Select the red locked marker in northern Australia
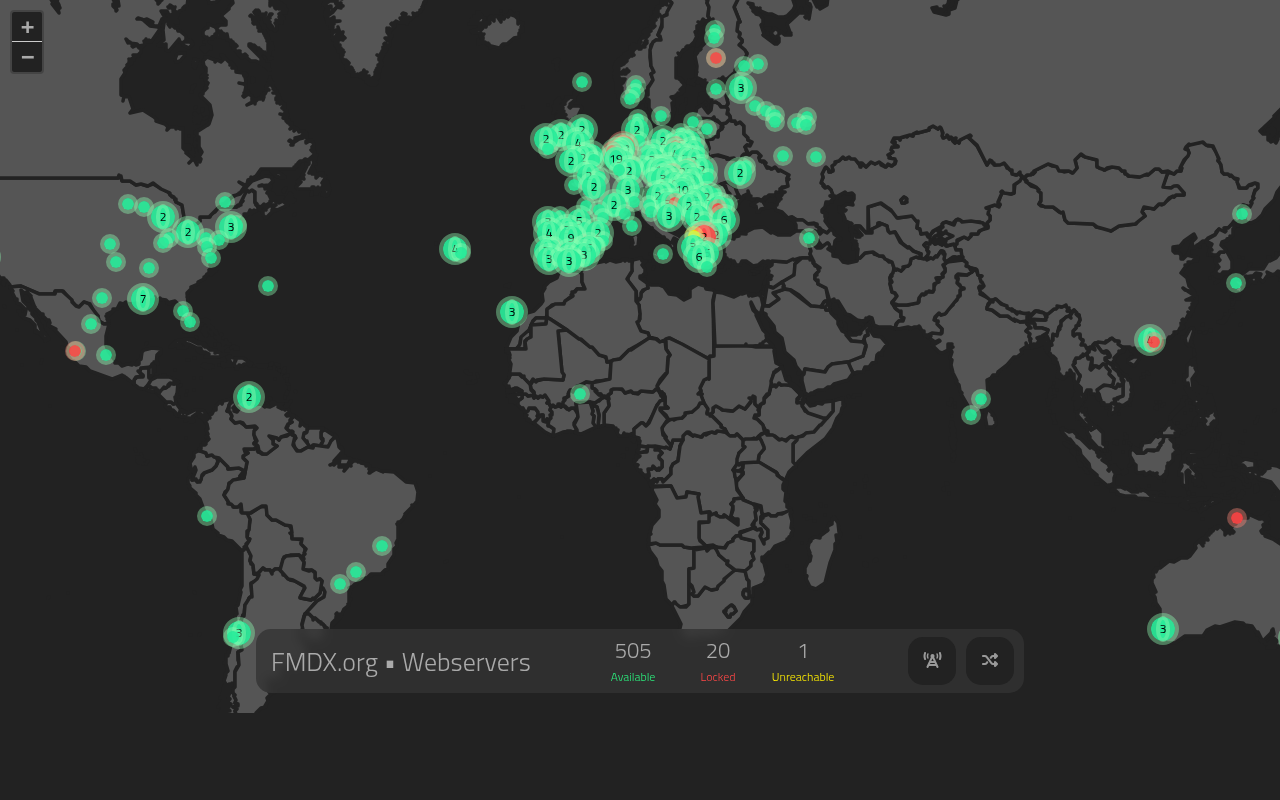Image resolution: width=1280 pixels, height=800 pixels. click(x=1237, y=518)
